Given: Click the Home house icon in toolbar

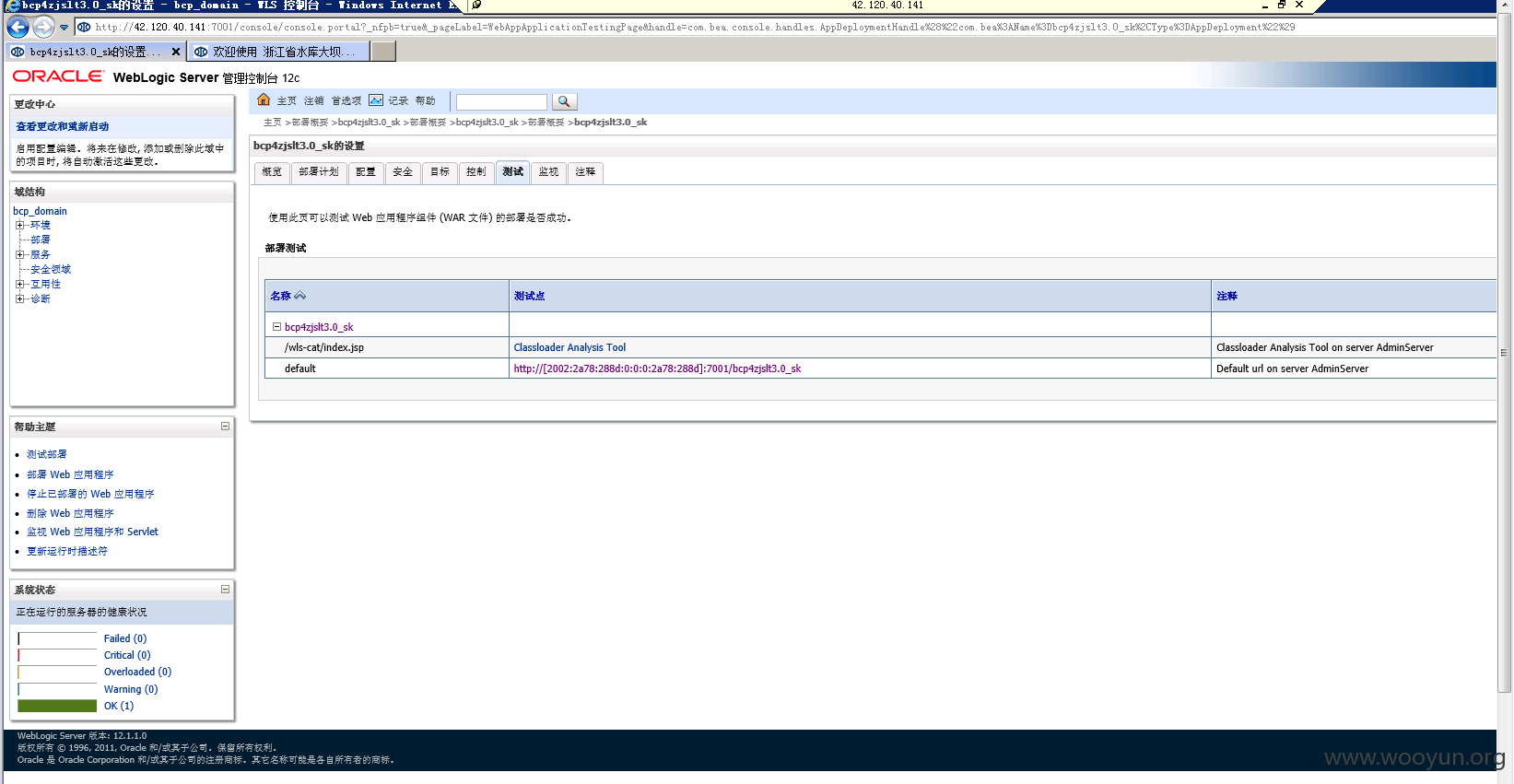Looking at the screenshot, I should coord(264,100).
